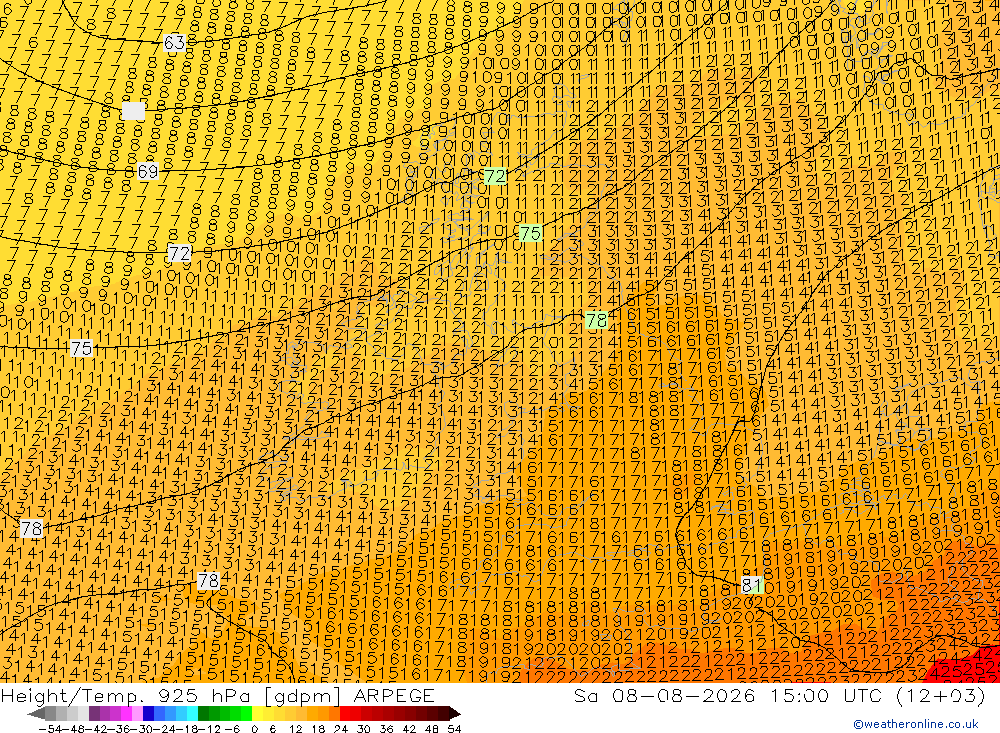Click the green 75 contour label
1000x733 pixels.
[x=530, y=233]
